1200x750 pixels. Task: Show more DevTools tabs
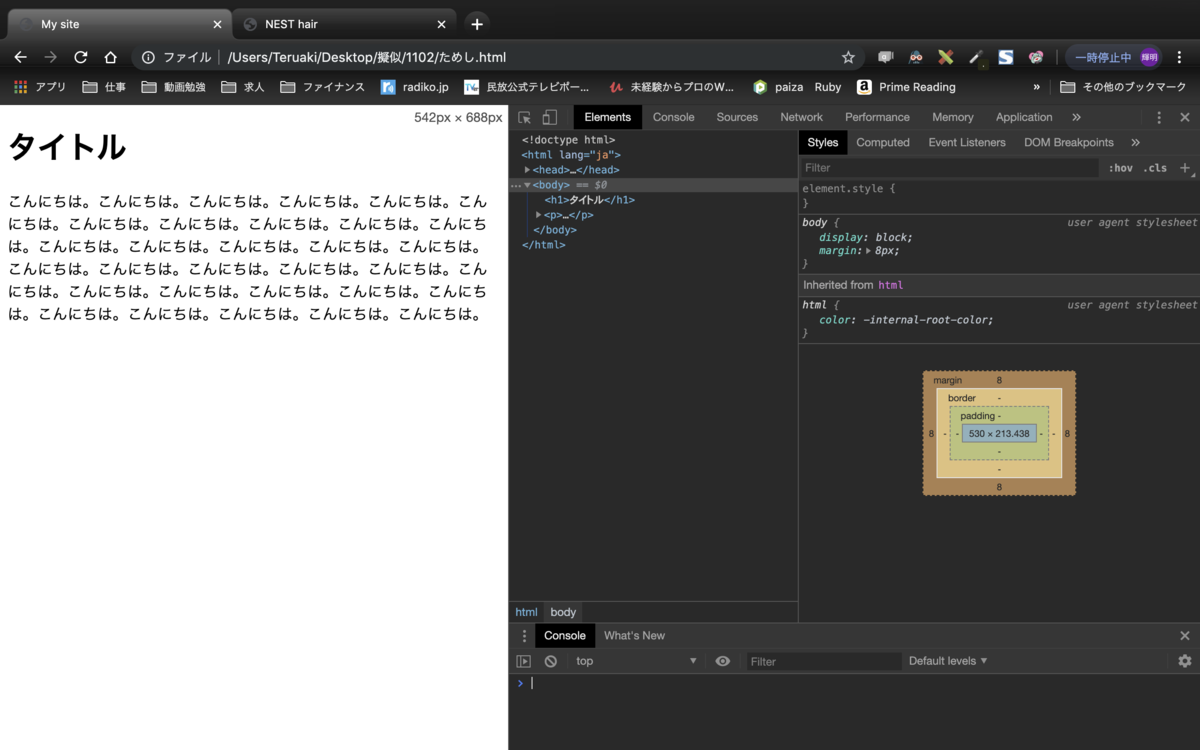(1076, 117)
